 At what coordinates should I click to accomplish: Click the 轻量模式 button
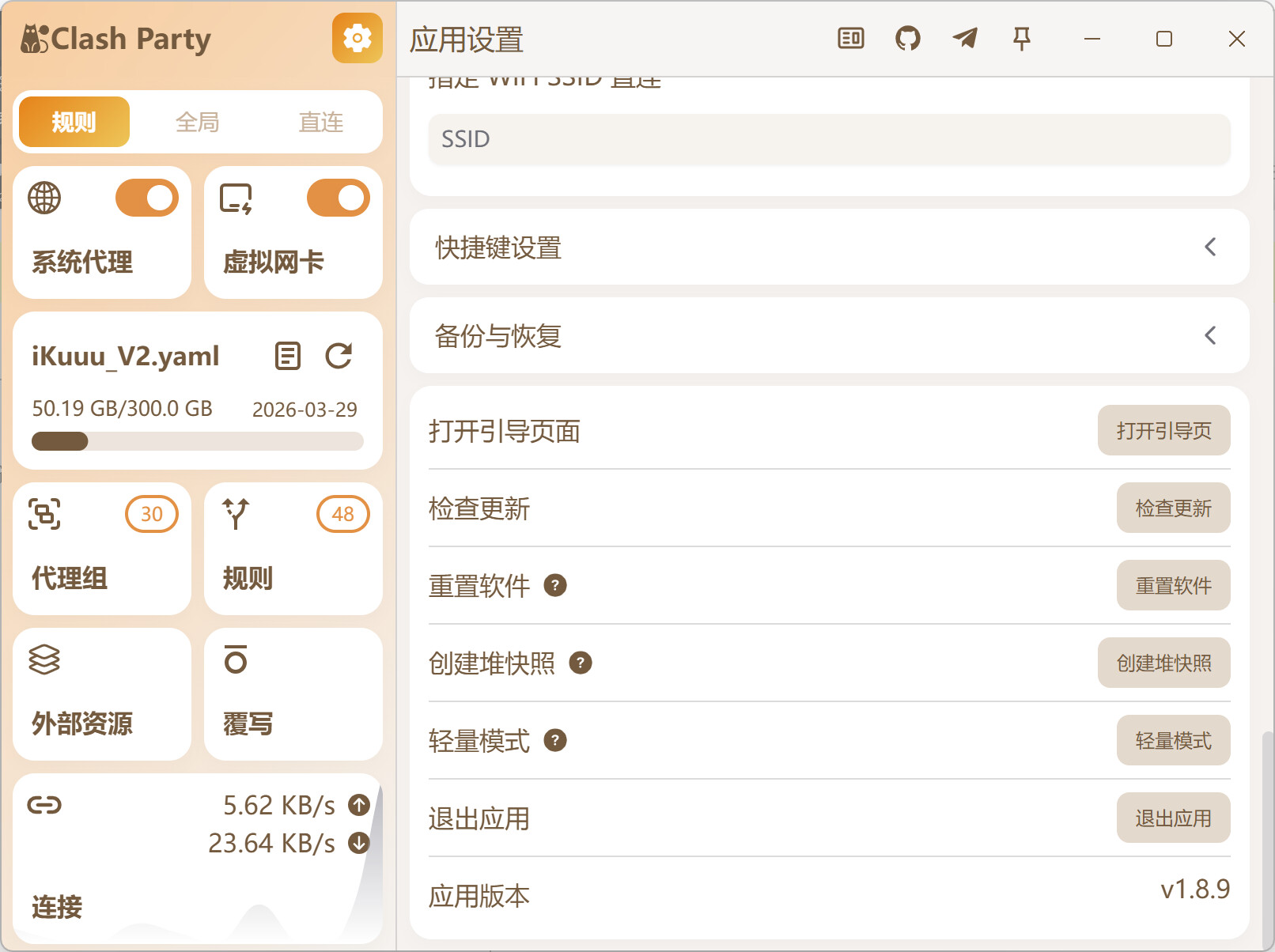click(1174, 740)
